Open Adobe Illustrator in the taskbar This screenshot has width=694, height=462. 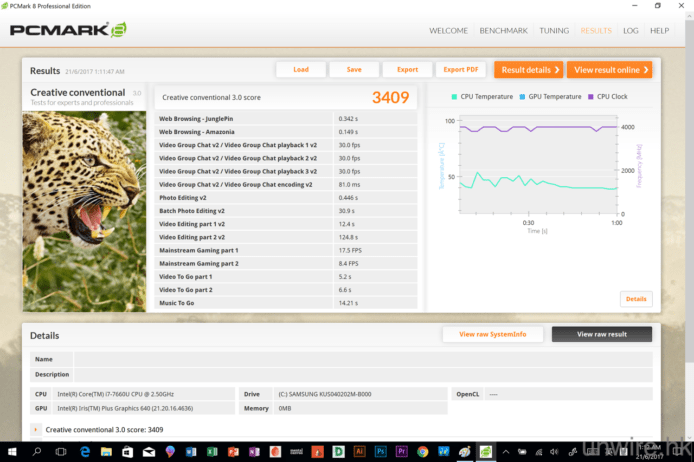point(359,452)
